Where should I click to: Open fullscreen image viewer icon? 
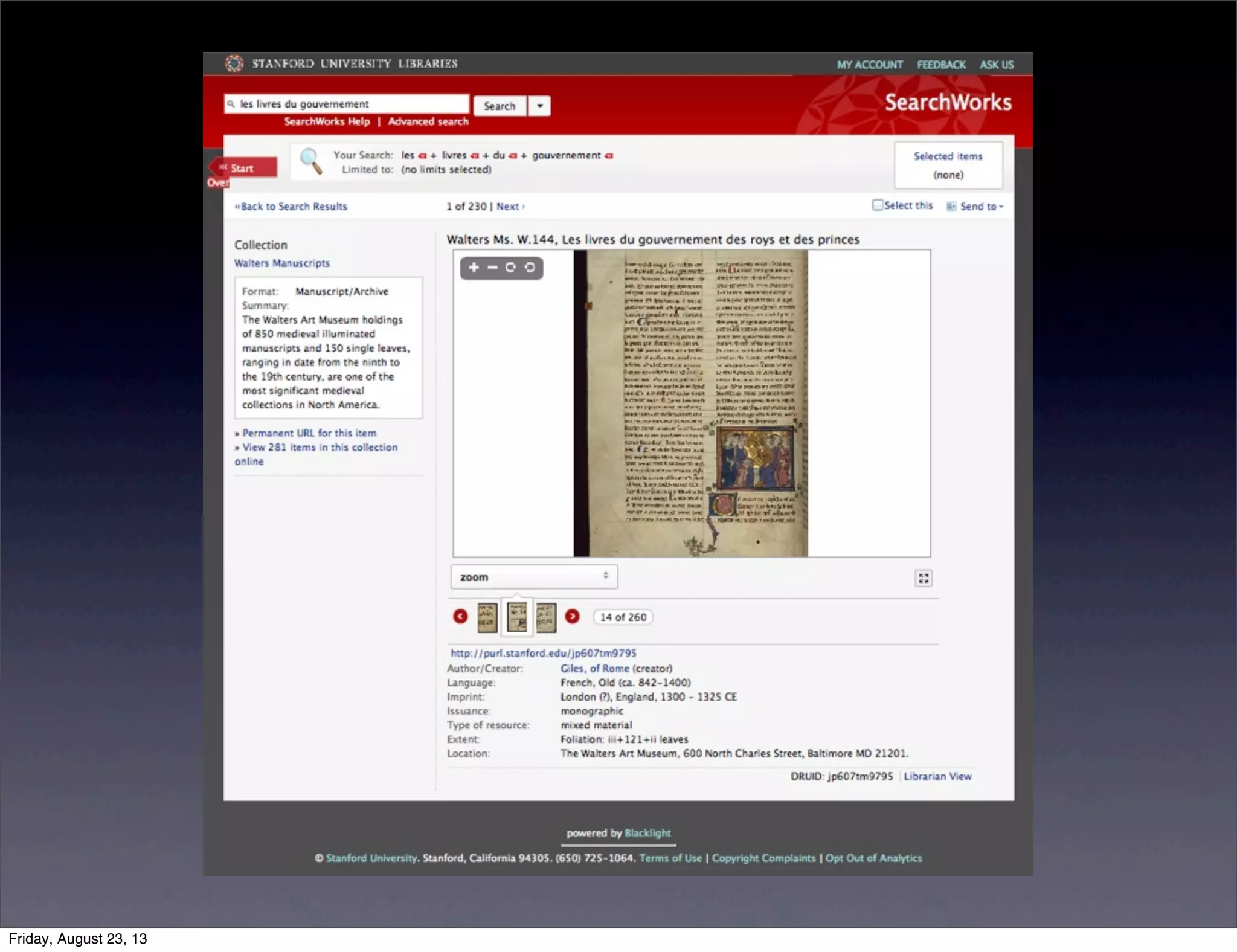point(923,578)
